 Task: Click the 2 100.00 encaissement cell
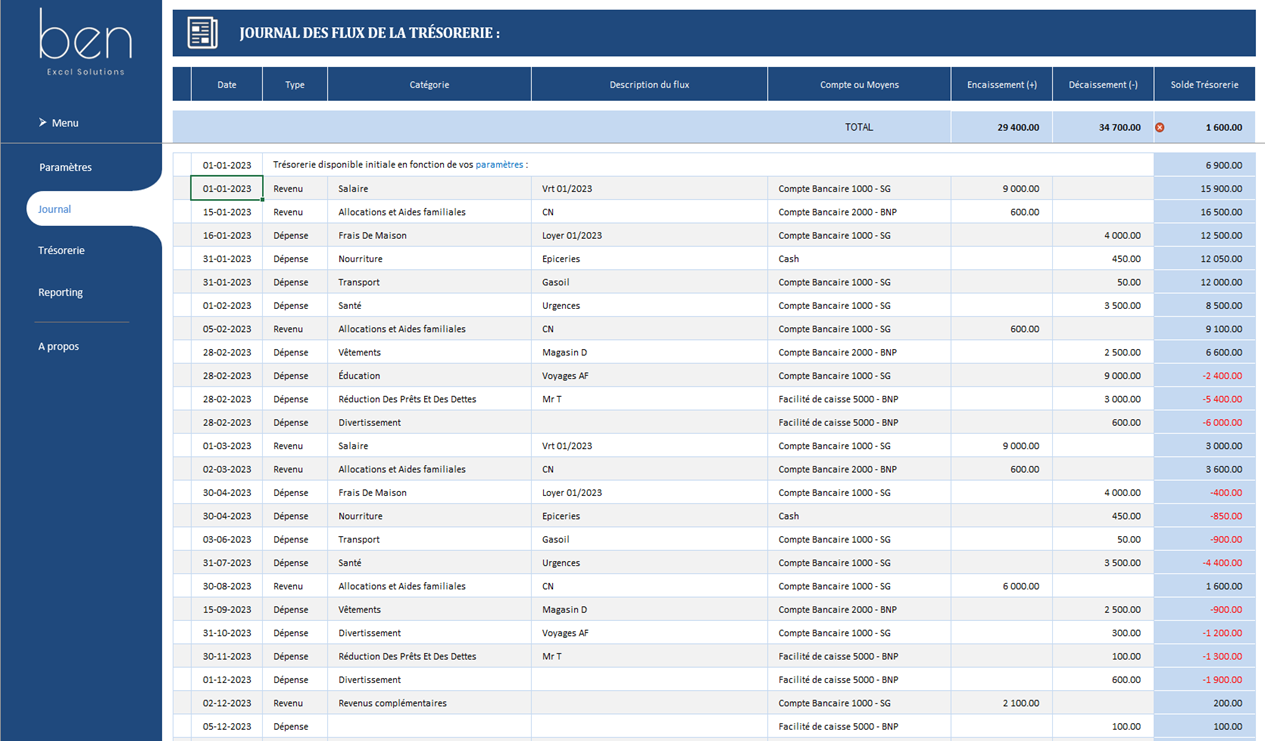pyautogui.click(x=1001, y=703)
